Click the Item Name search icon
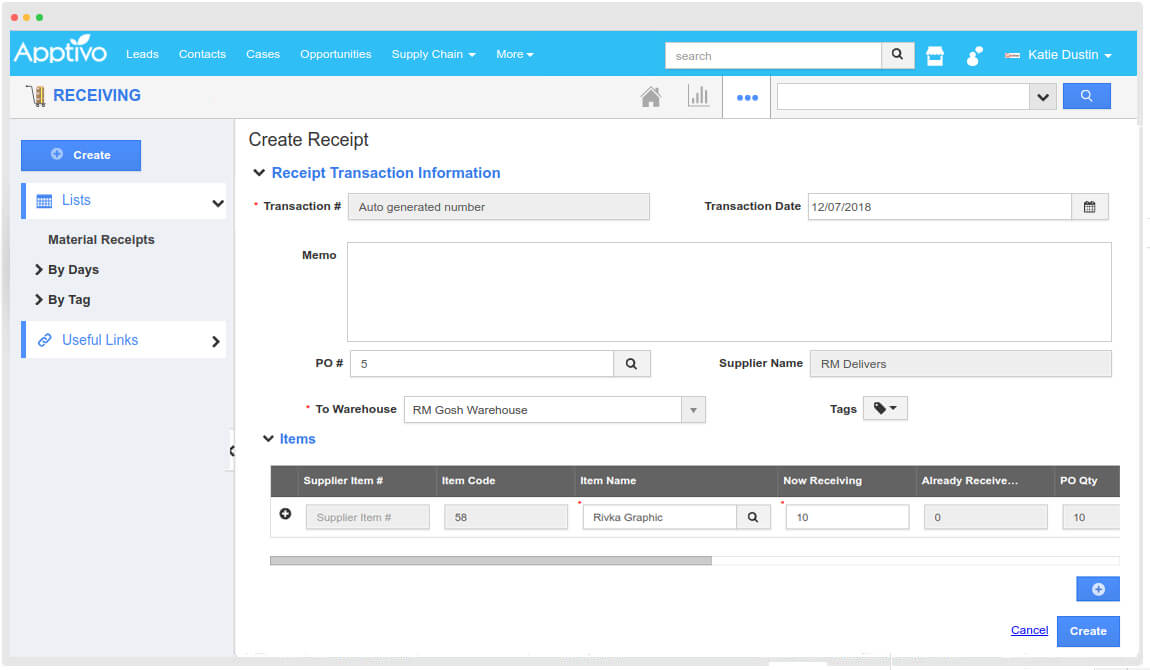The height and width of the screenshot is (670, 1150). tap(753, 517)
